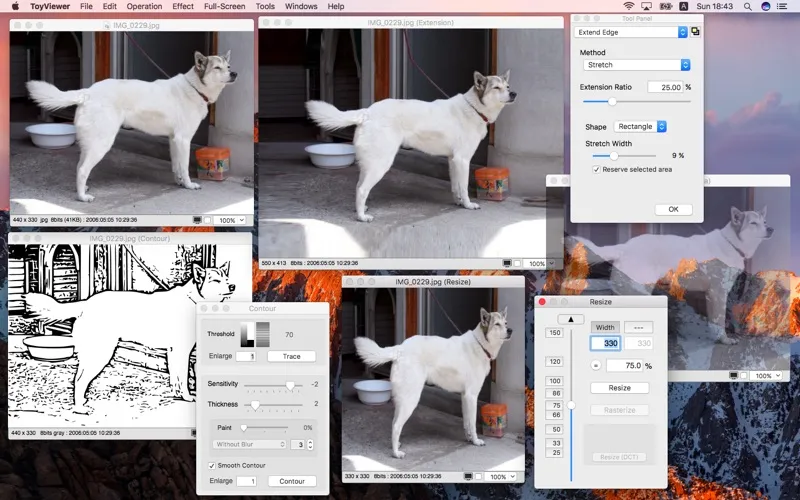
Task: Click the Paint slider handle
Action: (x=244, y=428)
